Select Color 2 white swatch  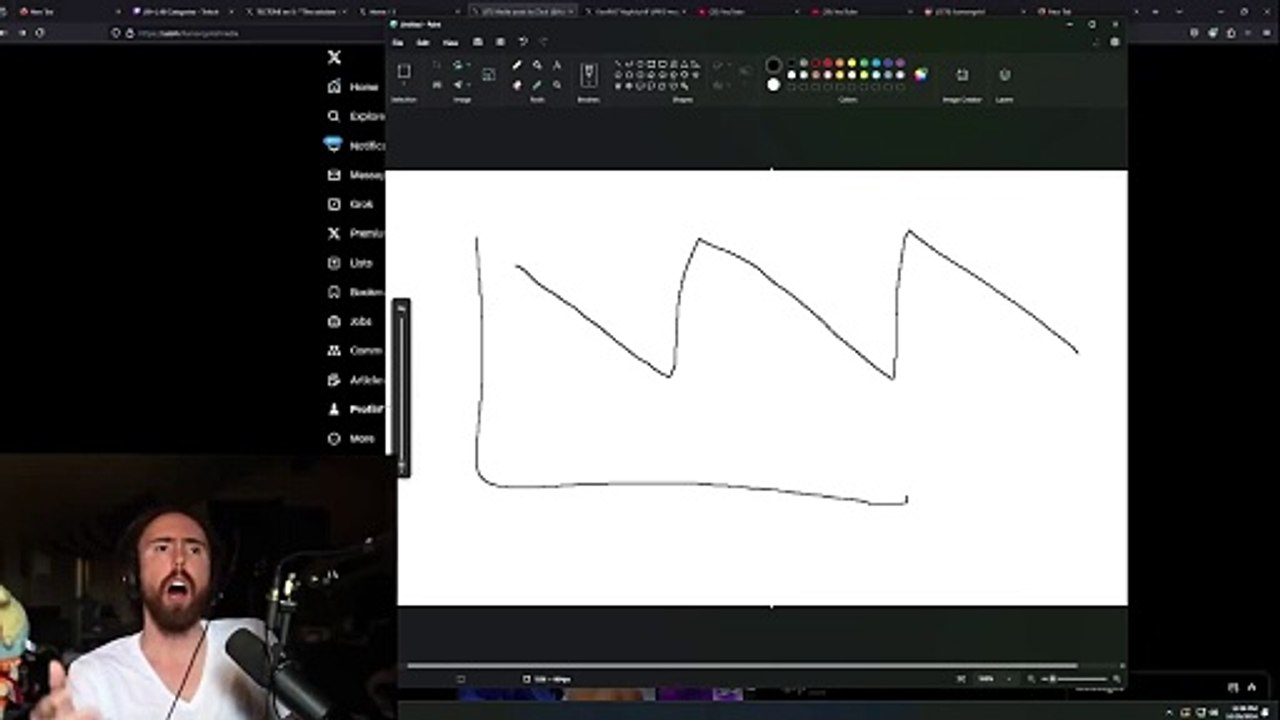773,85
